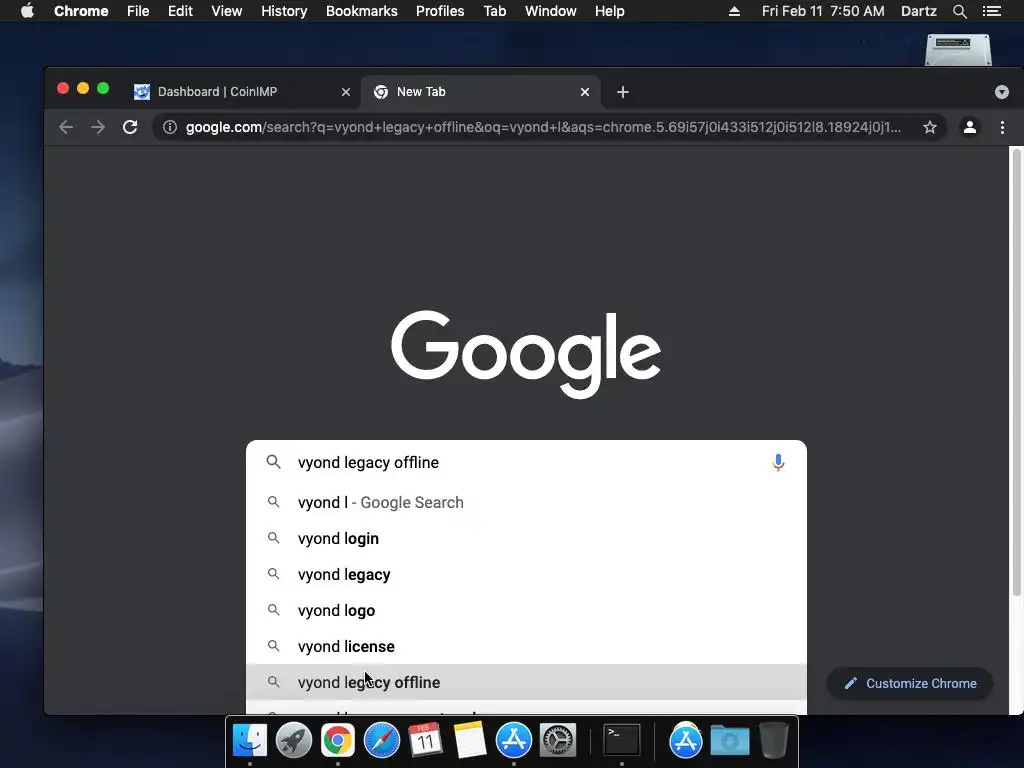Viewport: 1024px width, 768px height.
Task: Select suggestion 'vyond license'
Action: (526, 647)
